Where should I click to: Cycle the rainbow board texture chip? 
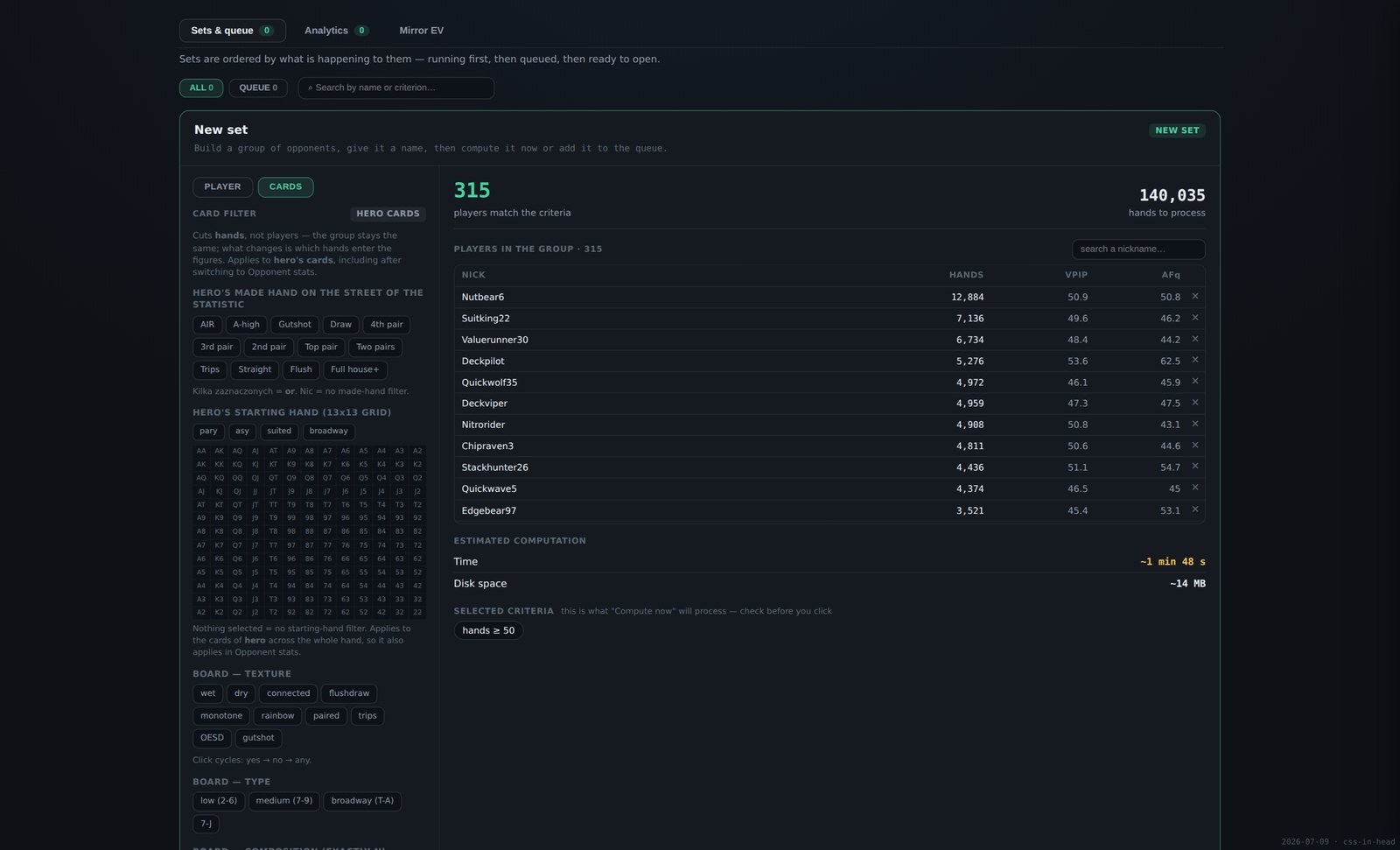(277, 716)
